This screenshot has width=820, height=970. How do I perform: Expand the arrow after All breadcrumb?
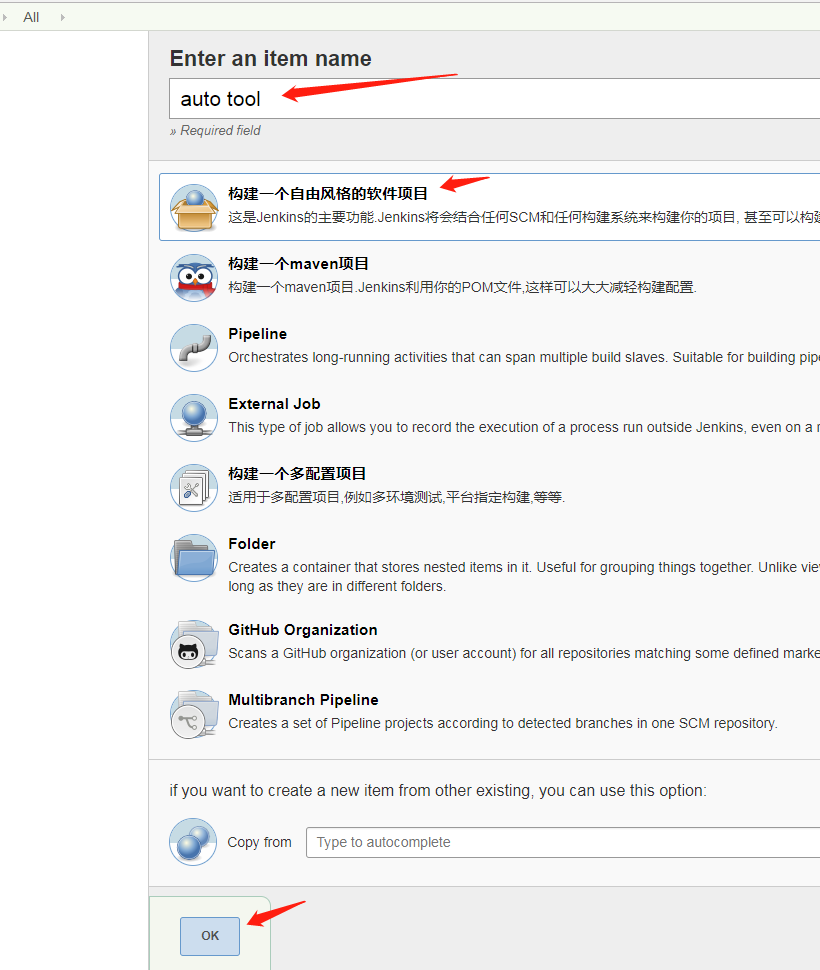click(x=62, y=17)
